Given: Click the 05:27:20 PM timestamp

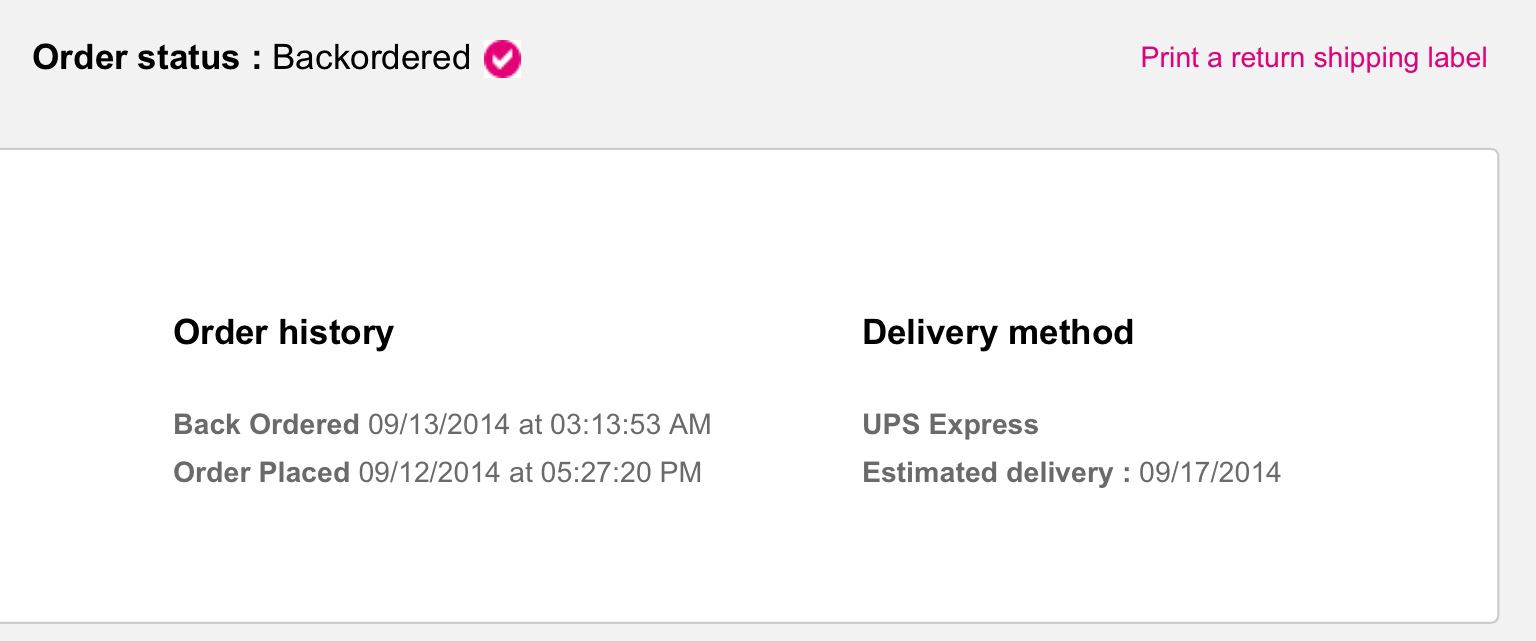Looking at the screenshot, I should pos(621,472).
